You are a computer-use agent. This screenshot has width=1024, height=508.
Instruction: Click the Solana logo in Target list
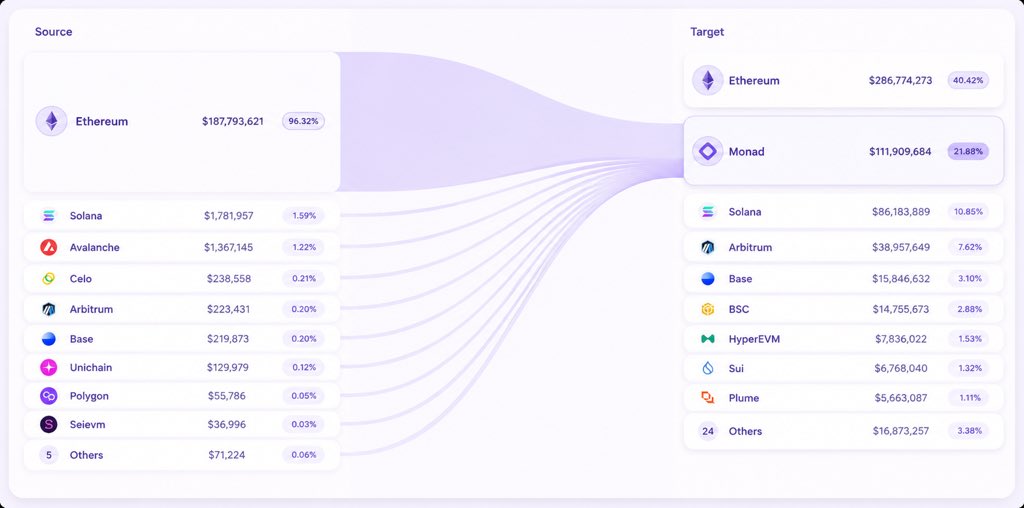pos(707,212)
